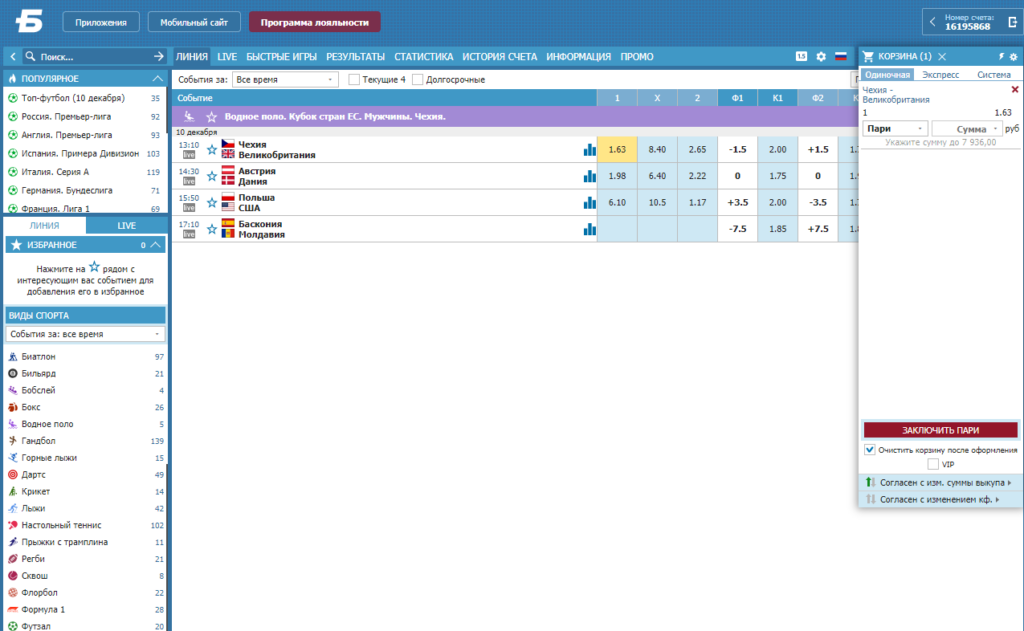Click the Мобильный сайт button
Image resolution: width=1024 pixels, height=631 pixels.
tap(194, 22)
